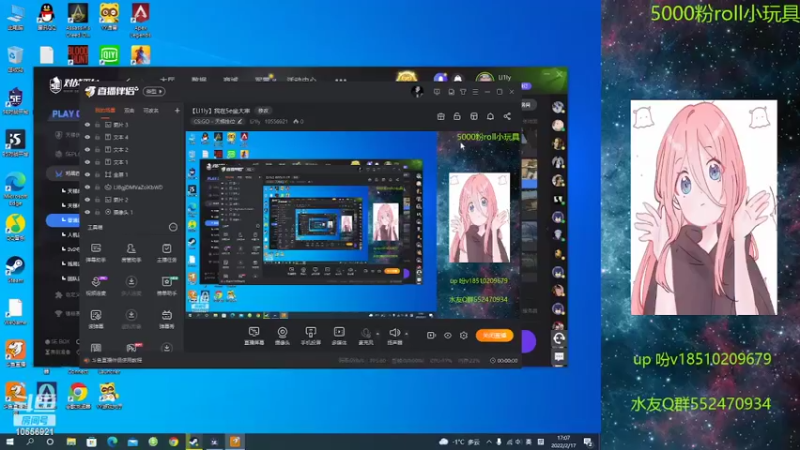Click the orange stream button

[x=494, y=335]
